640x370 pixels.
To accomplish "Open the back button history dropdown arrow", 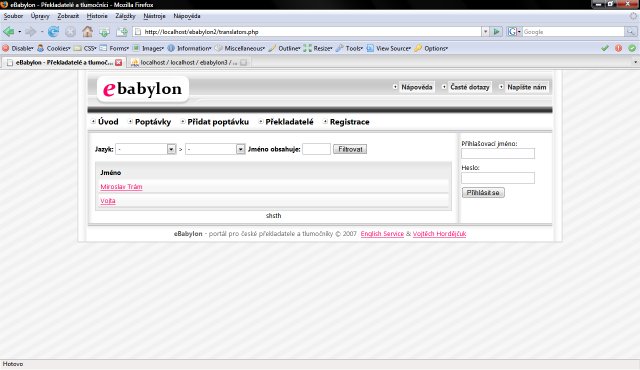I will [x=19, y=31].
